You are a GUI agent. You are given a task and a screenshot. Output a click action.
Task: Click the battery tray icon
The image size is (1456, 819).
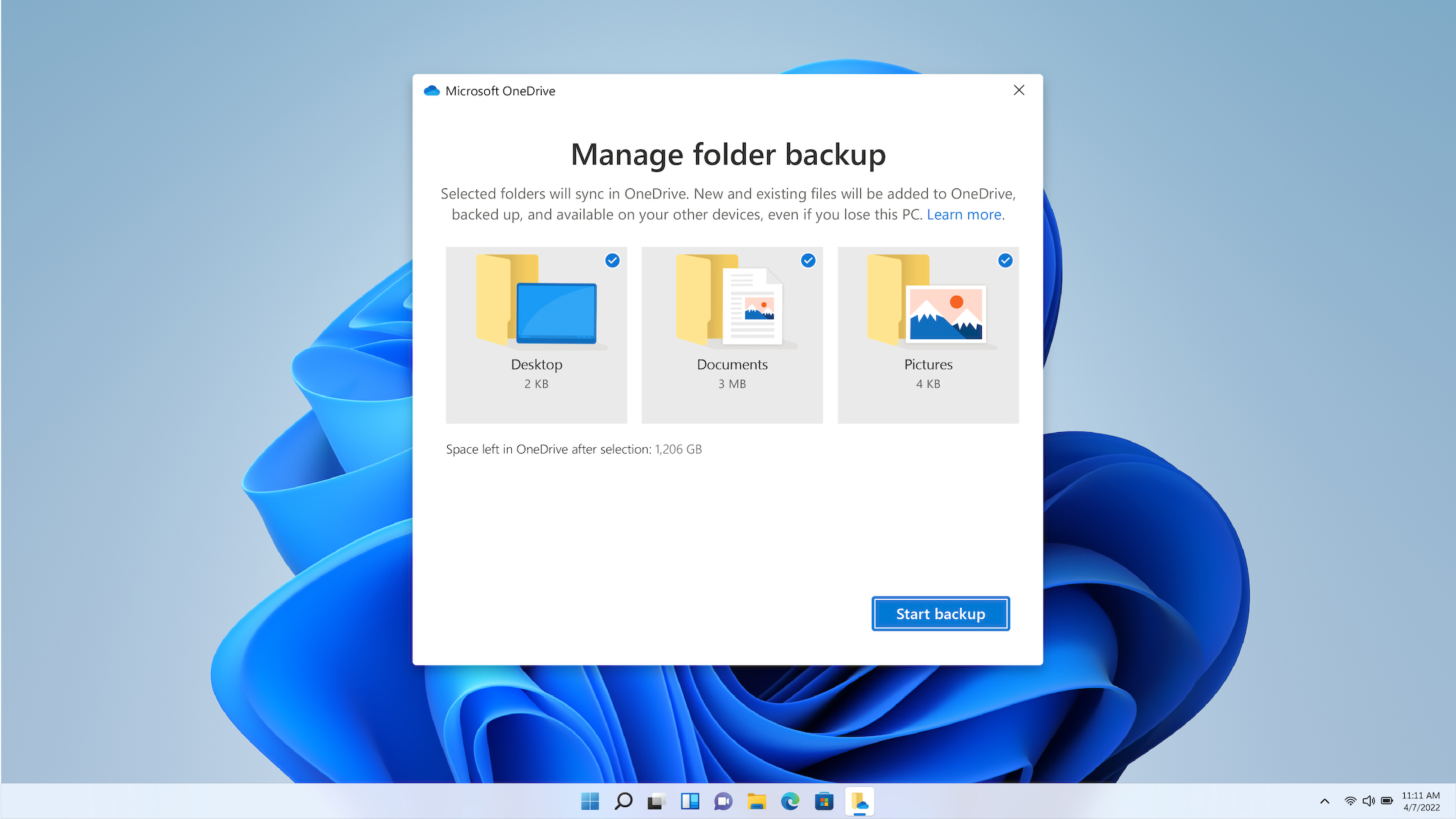(x=1387, y=801)
